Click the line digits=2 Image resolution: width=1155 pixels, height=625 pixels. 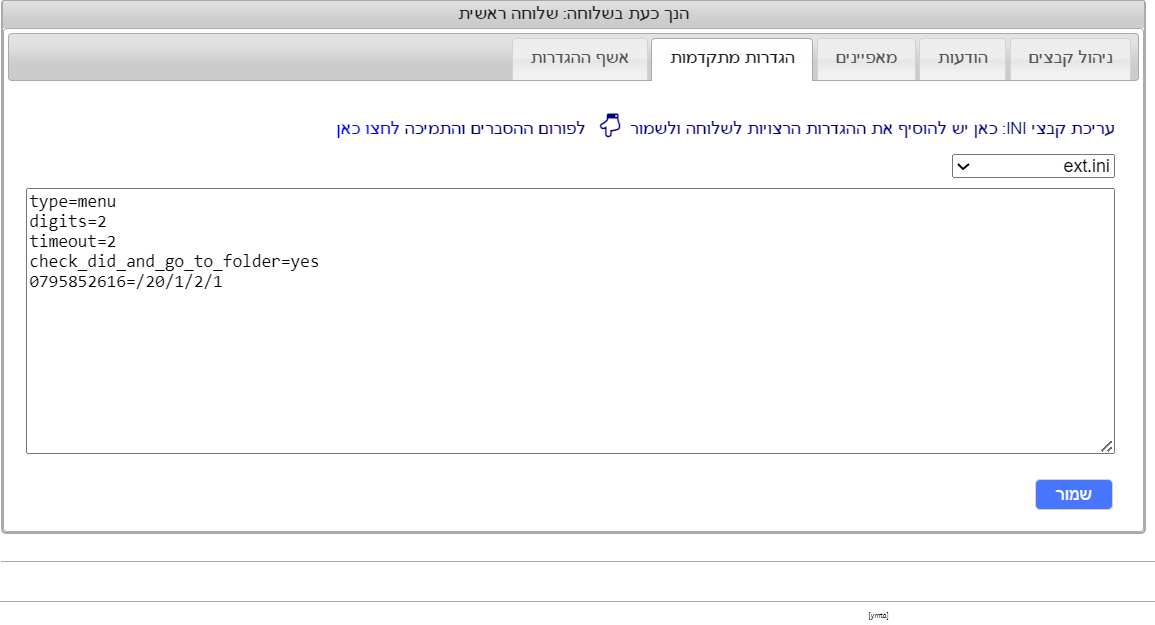(x=68, y=221)
